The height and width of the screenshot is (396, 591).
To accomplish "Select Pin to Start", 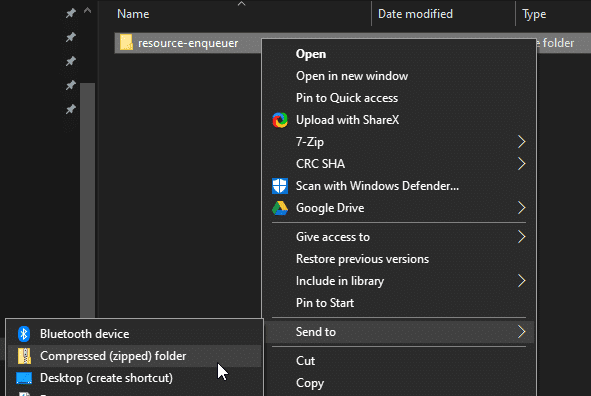I will pyautogui.click(x=399, y=303).
